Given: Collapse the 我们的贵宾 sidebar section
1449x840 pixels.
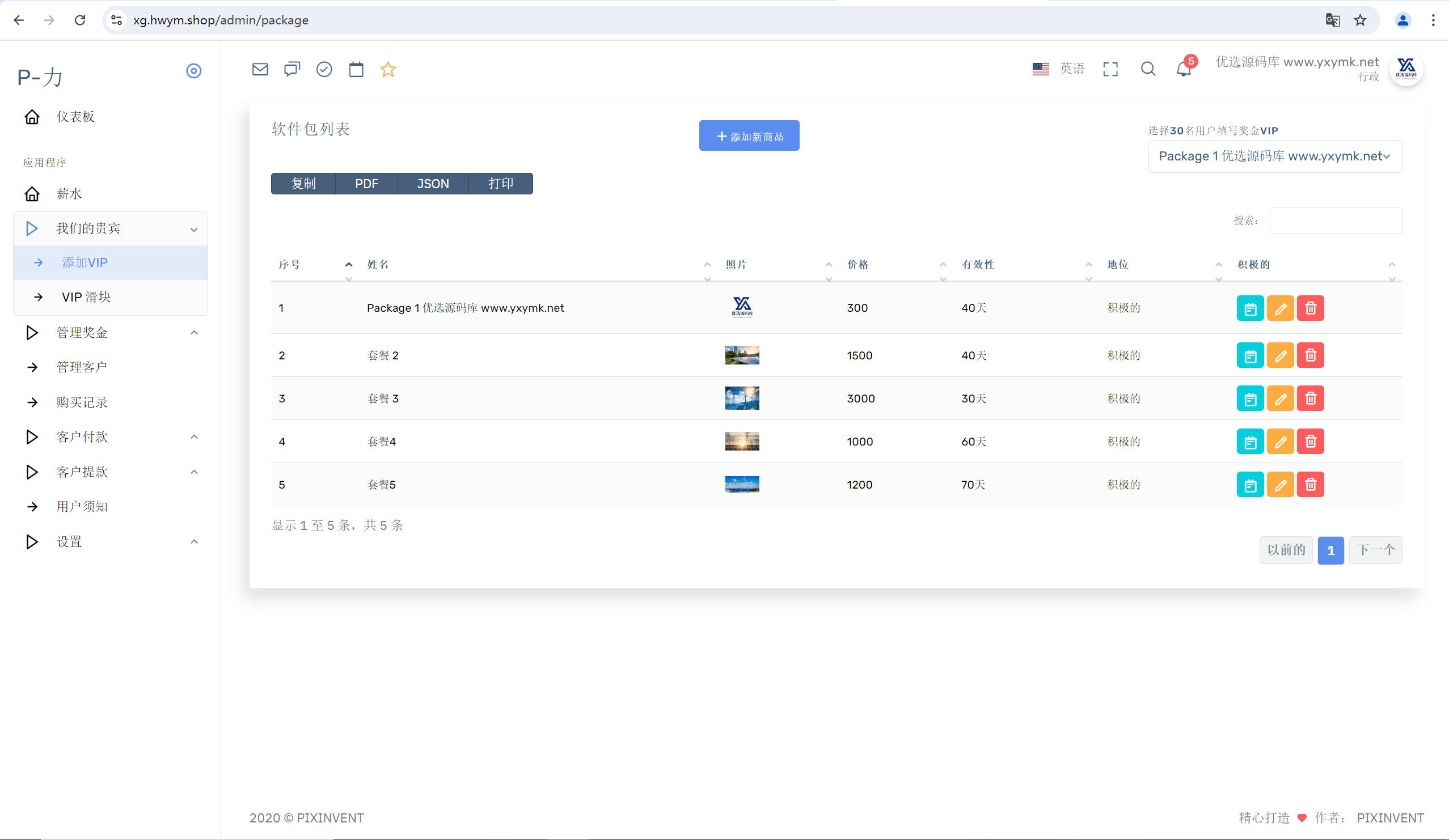Looking at the screenshot, I should [x=111, y=228].
